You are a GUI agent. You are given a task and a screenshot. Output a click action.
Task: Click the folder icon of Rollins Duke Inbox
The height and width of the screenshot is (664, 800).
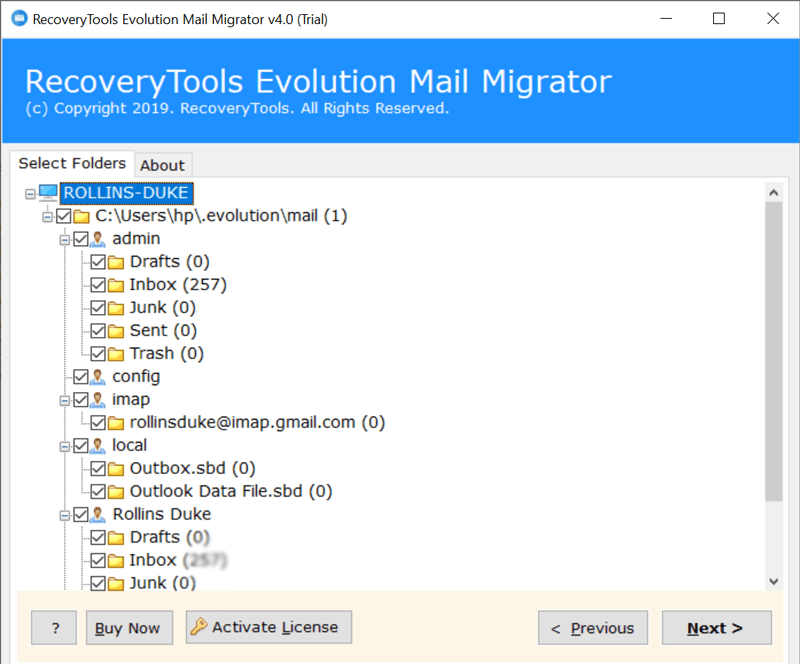(116, 561)
